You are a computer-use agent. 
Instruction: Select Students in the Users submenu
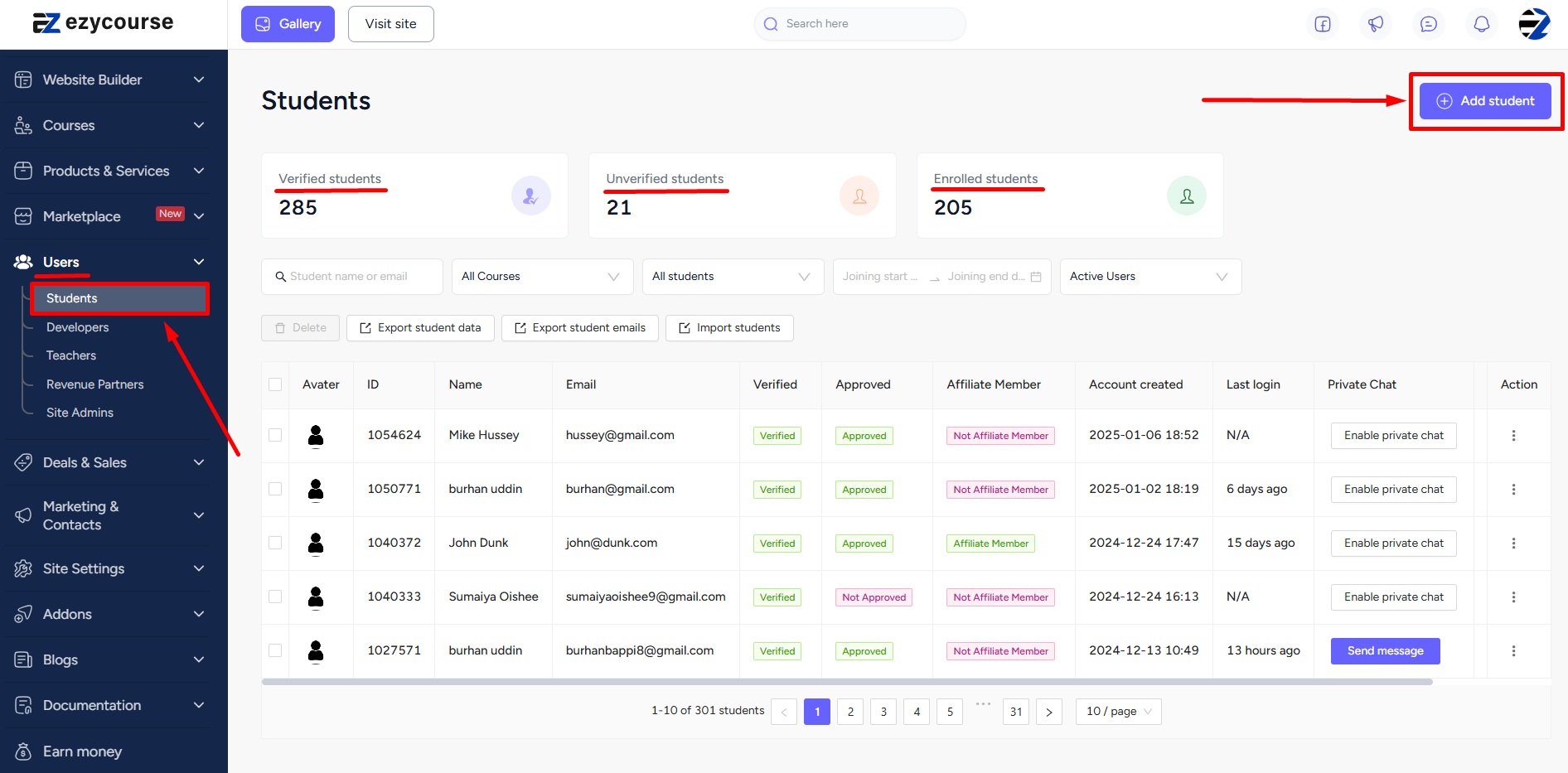coord(119,298)
